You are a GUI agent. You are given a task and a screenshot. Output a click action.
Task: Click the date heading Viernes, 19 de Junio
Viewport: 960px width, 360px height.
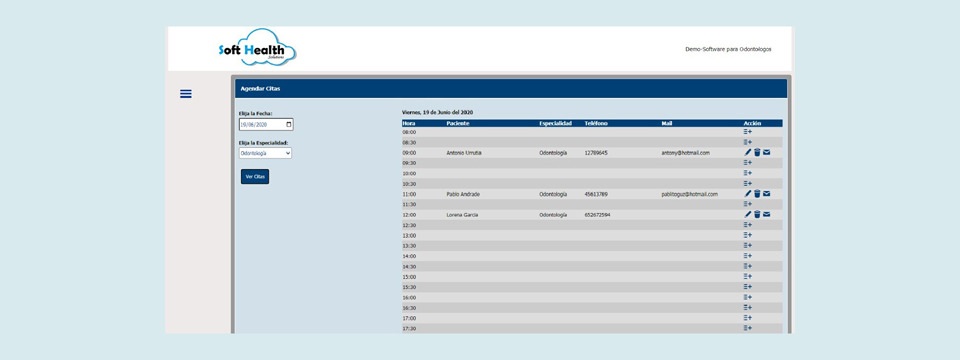click(437, 112)
